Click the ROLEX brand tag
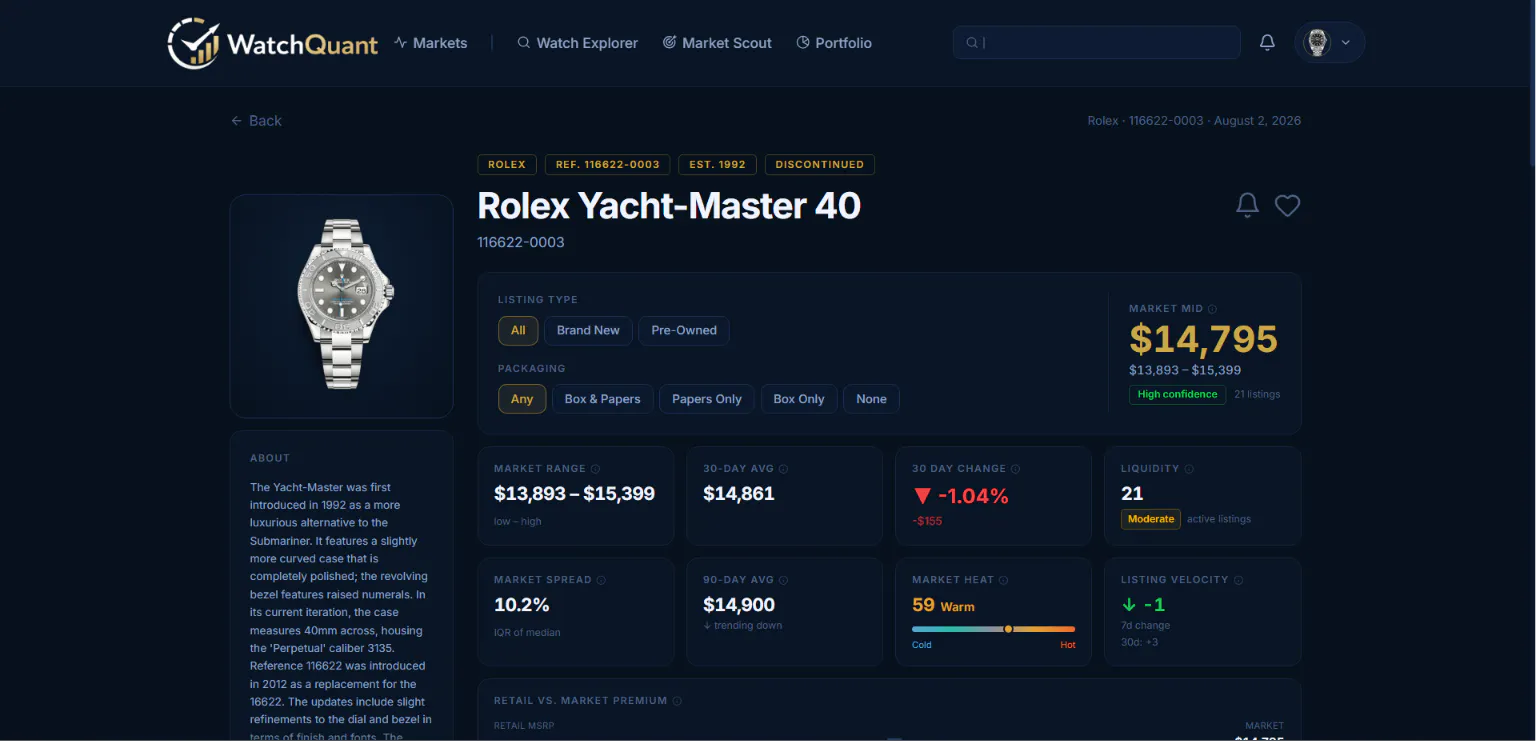 click(507, 165)
